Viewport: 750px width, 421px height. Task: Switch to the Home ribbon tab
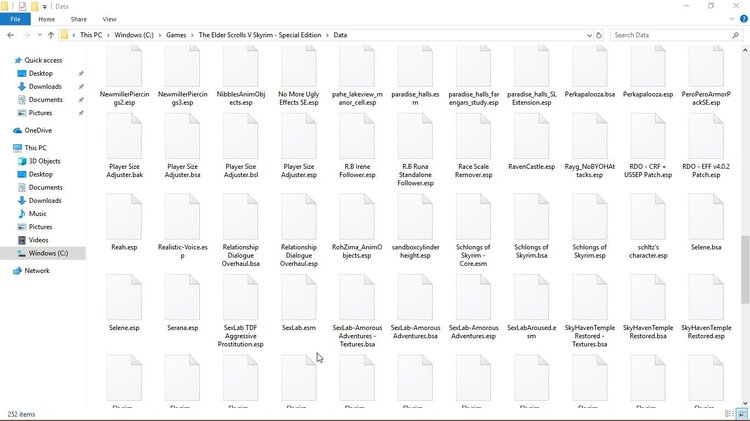[x=46, y=19]
